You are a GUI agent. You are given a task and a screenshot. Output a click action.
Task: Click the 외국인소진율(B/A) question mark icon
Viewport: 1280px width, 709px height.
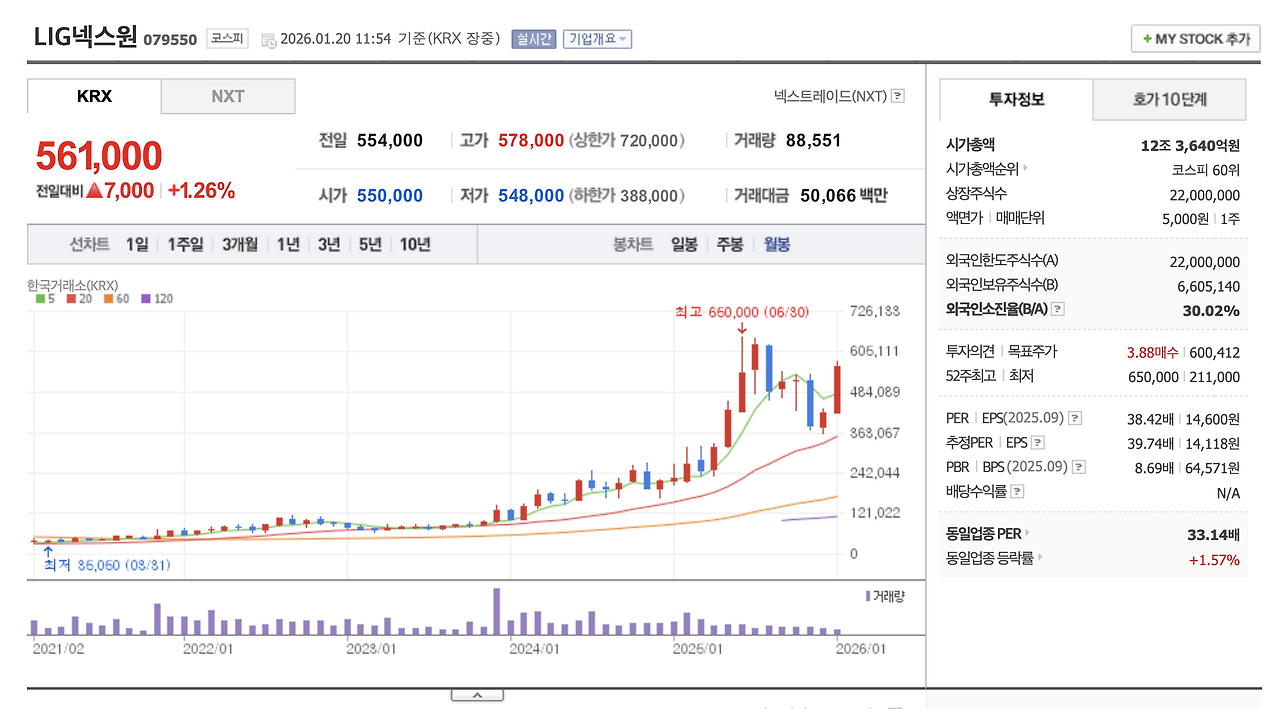(x=1056, y=310)
